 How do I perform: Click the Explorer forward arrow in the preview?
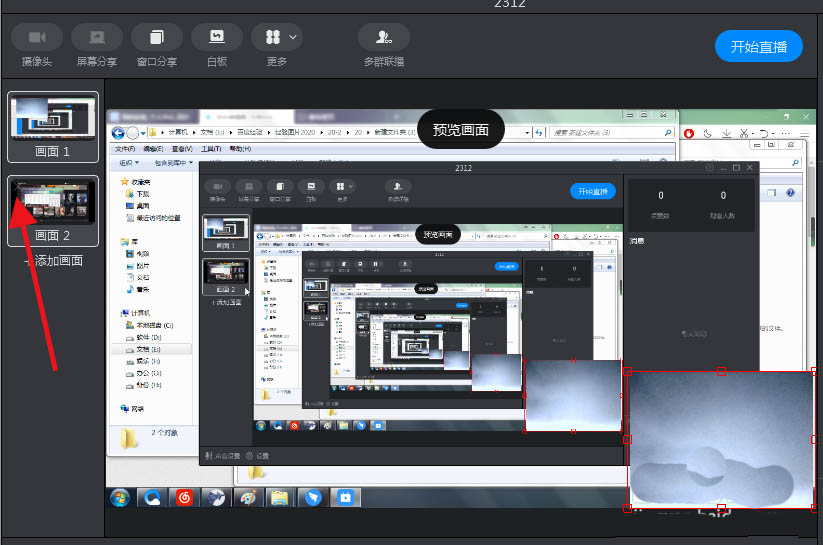click(133, 133)
